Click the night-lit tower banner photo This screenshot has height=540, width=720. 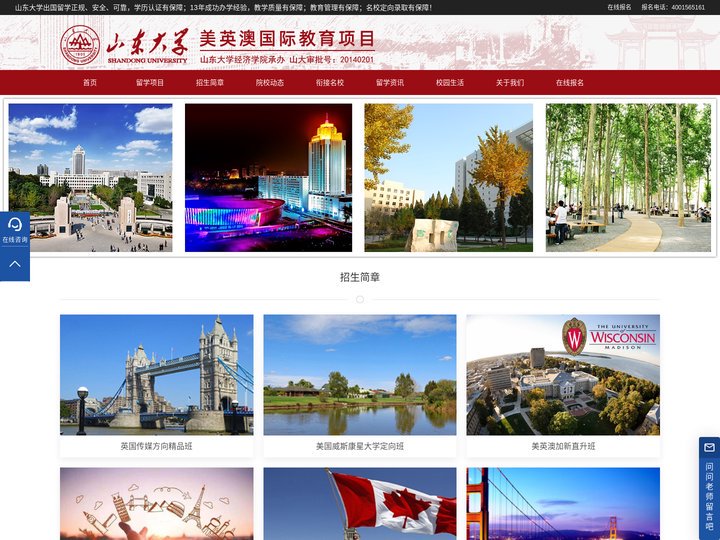tap(269, 178)
